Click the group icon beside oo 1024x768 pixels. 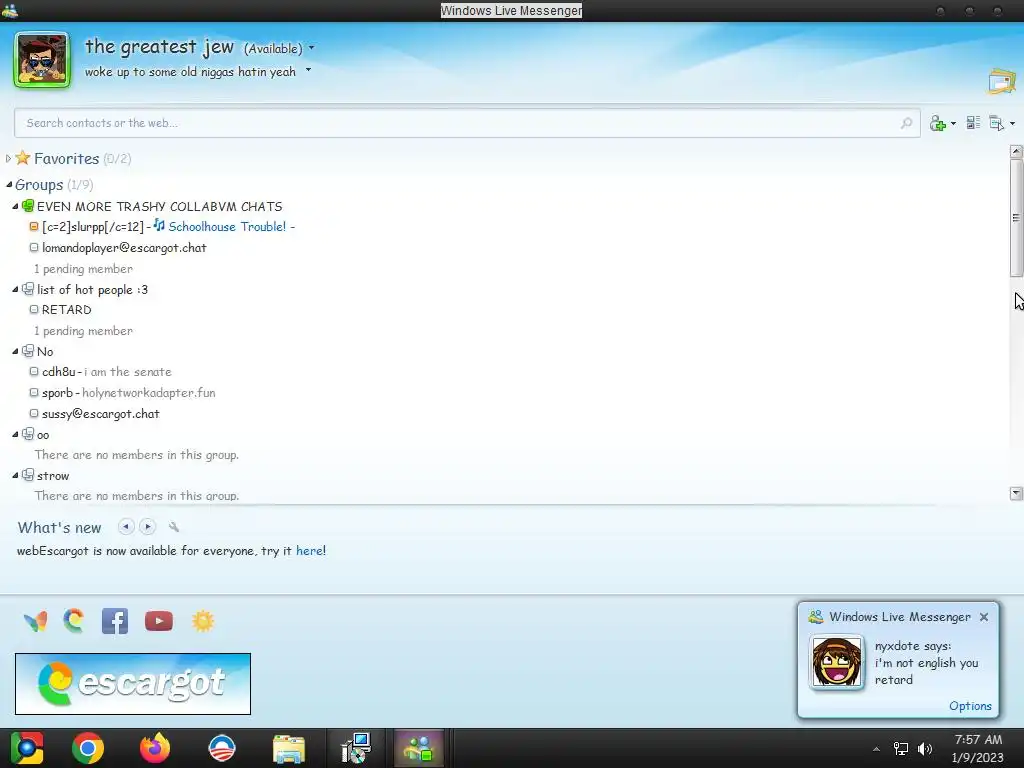tap(27, 434)
